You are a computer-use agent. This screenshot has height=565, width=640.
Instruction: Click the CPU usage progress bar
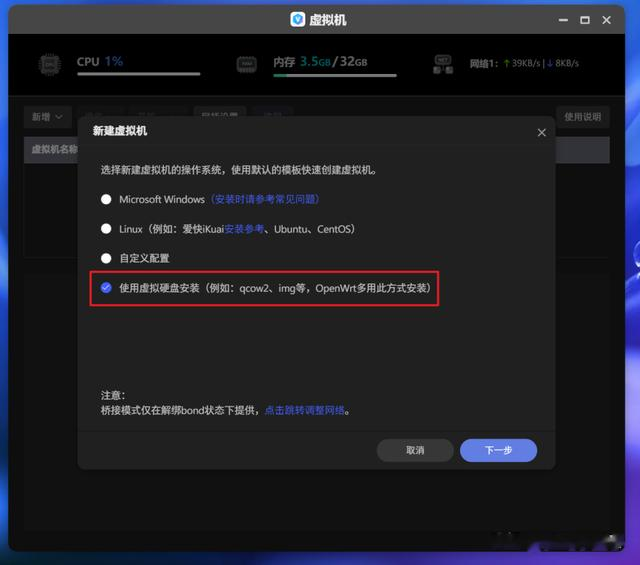[139, 74]
